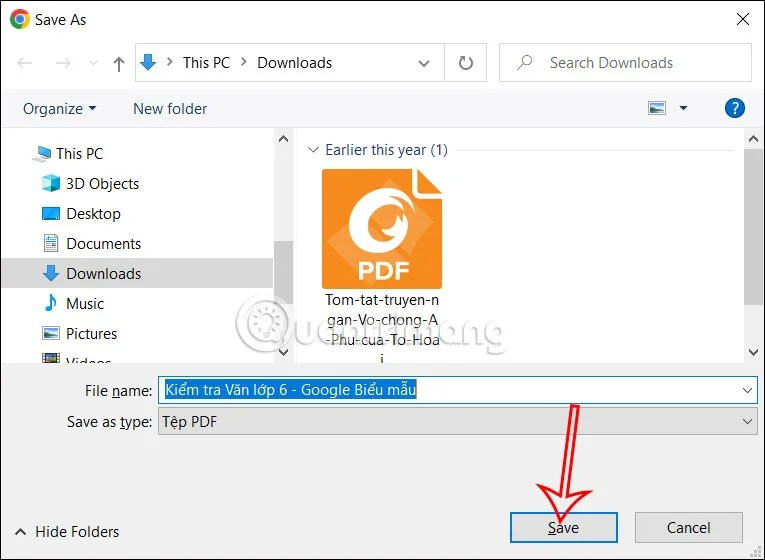The height and width of the screenshot is (560, 765).
Task: Refresh the Downloads folder view
Action: [465, 63]
